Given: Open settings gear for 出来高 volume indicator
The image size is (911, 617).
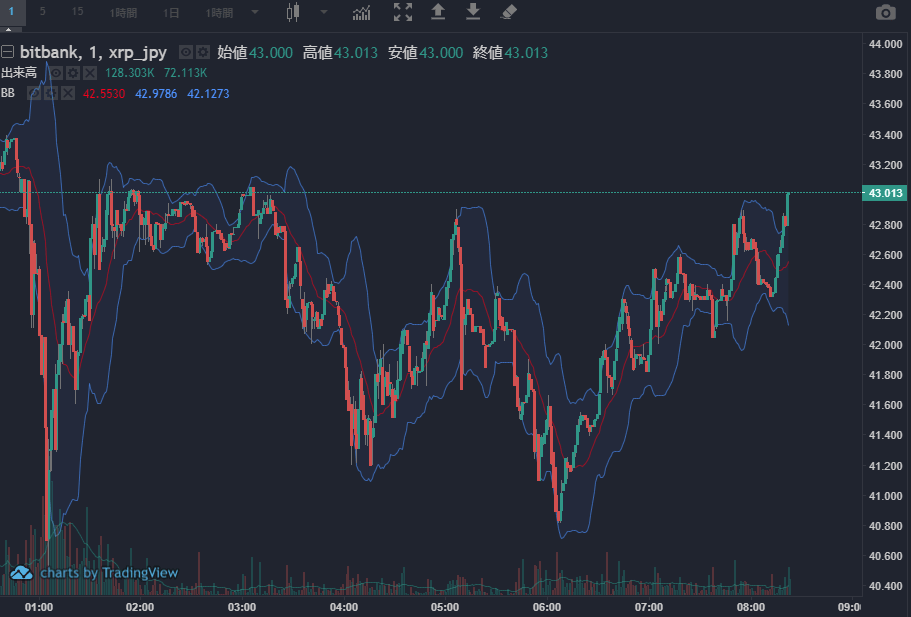Looking at the screenshot, I should click(x=73, y=73).
